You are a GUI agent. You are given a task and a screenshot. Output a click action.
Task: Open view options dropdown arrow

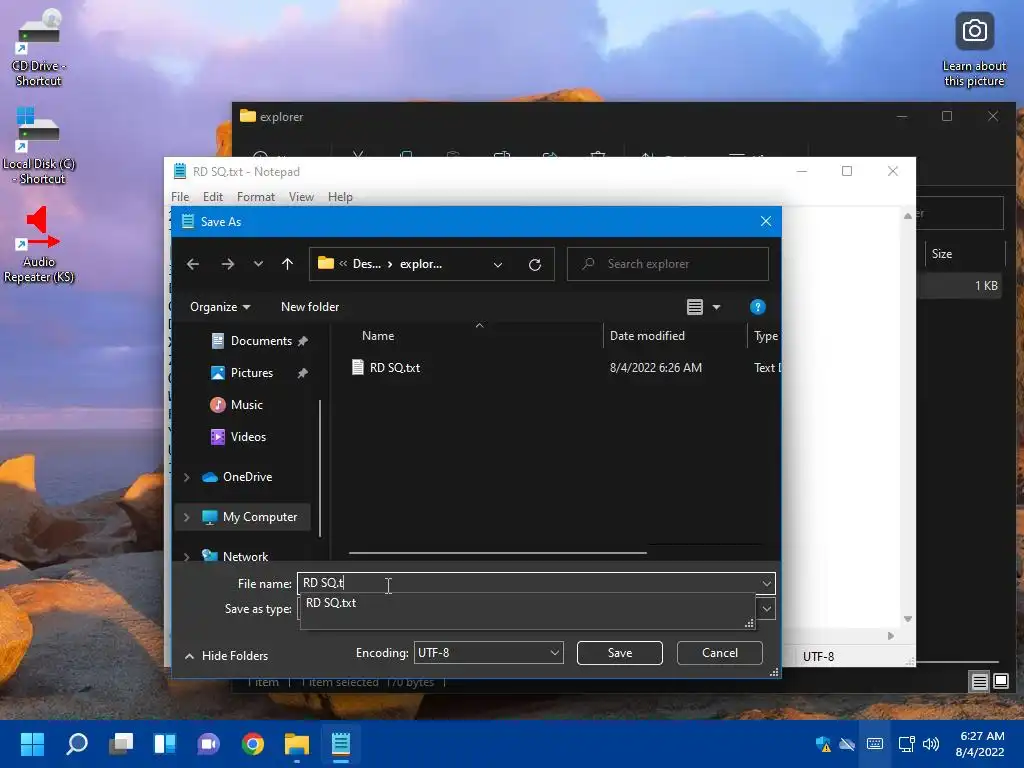[x=716, y=307]
